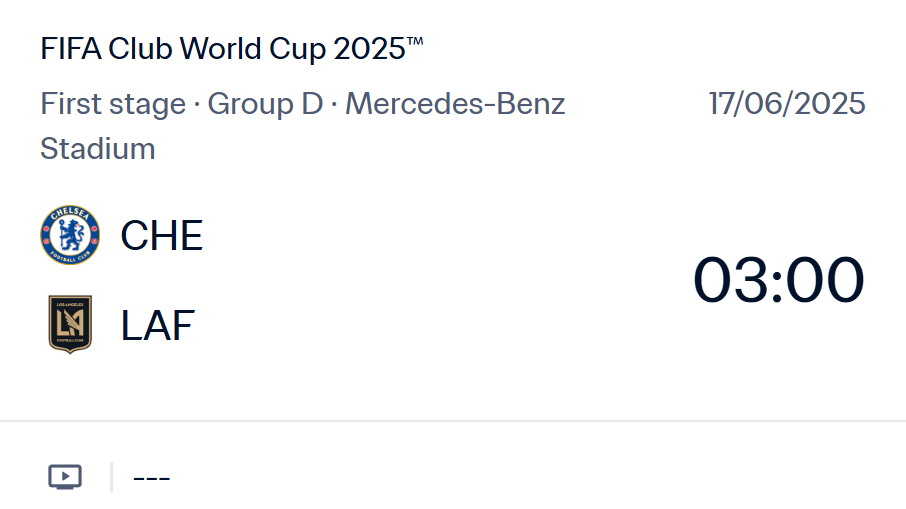Click the word Stadium on second line
This screenshot has width=906, height=509.
[x=98, y=149]
